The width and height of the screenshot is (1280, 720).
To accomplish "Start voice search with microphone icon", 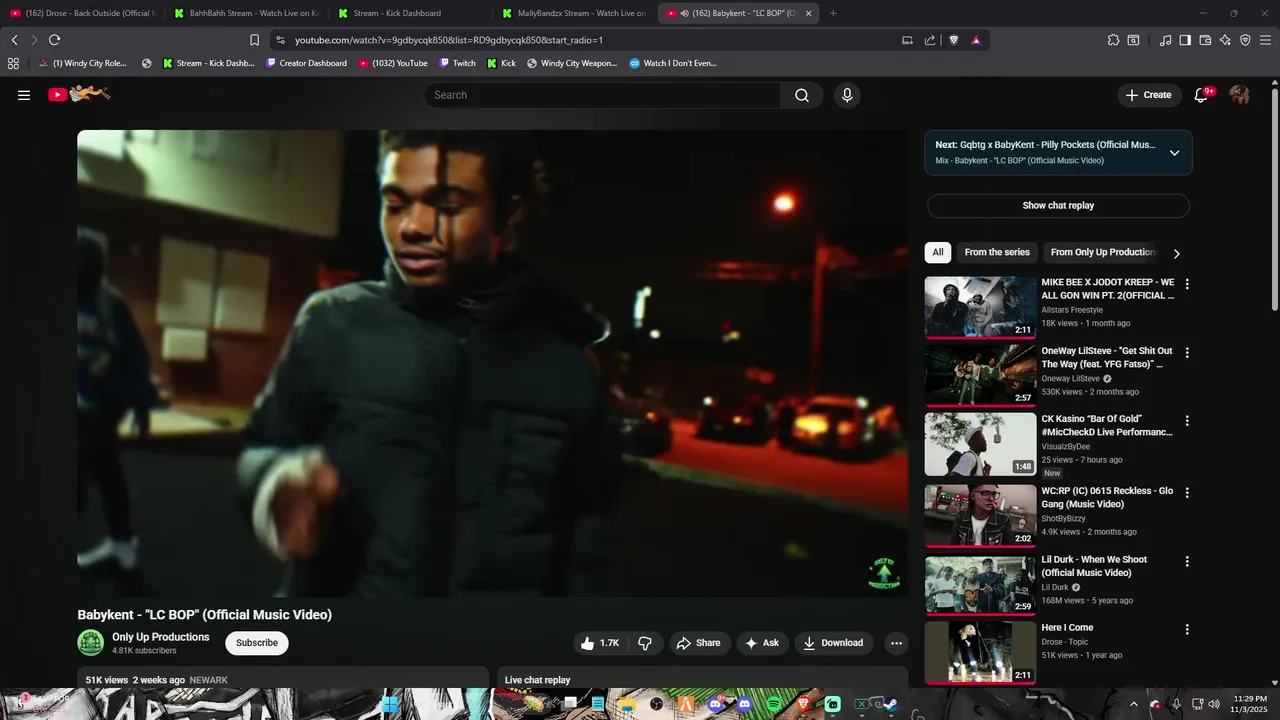I will [847, 95].
